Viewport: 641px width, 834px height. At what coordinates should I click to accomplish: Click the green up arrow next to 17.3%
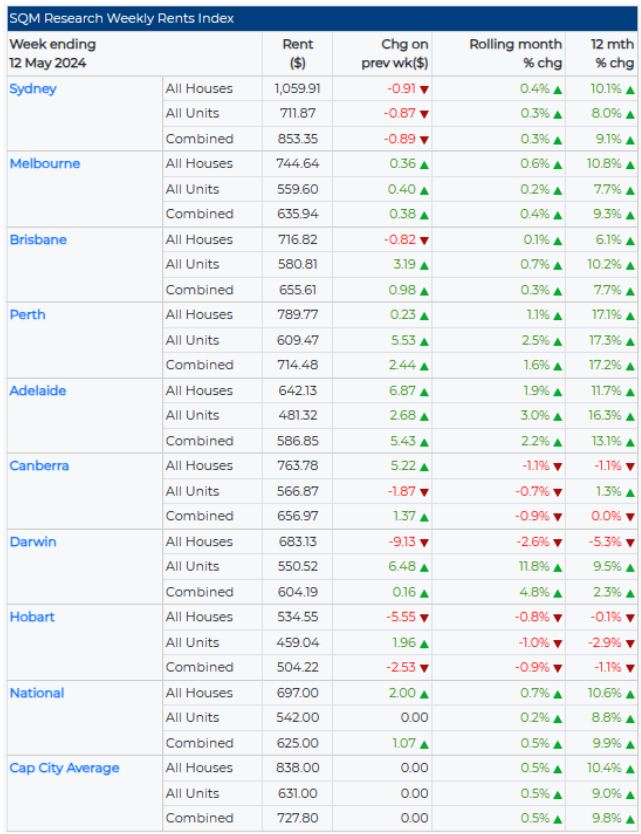tap(630, 341)
